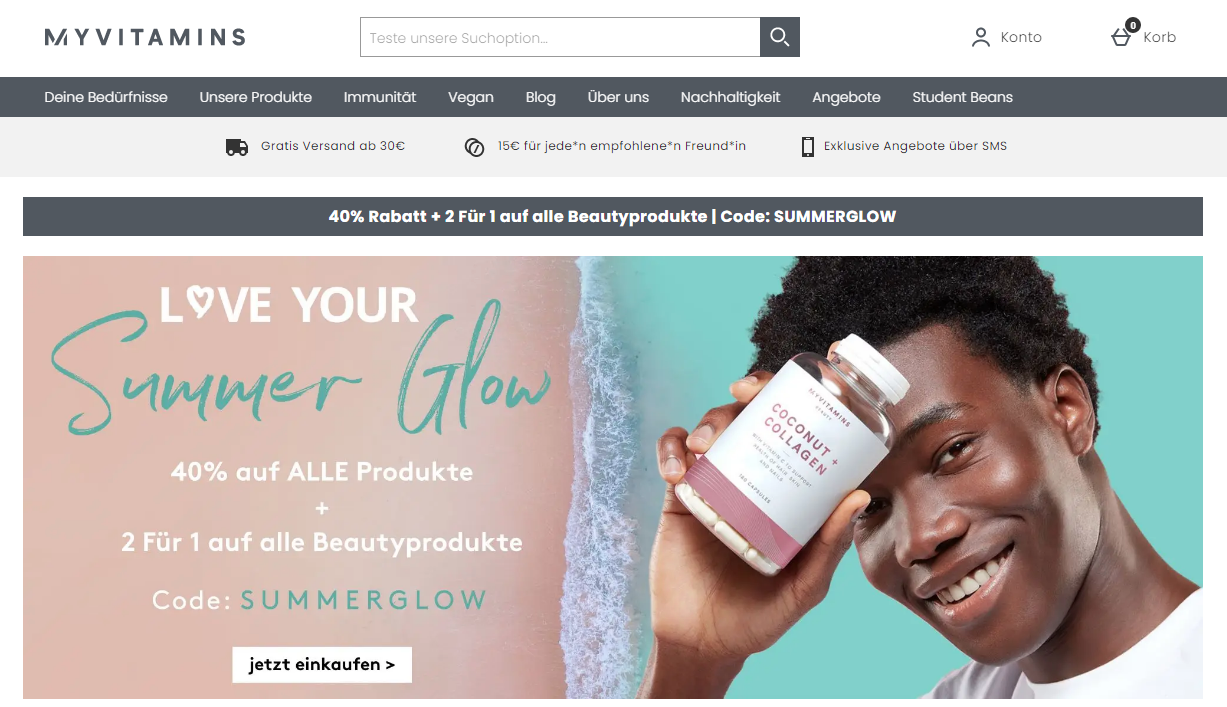This screenshot has height=707, width=1227.
Task: Click the referral coins icon
Action: [474, 147]
